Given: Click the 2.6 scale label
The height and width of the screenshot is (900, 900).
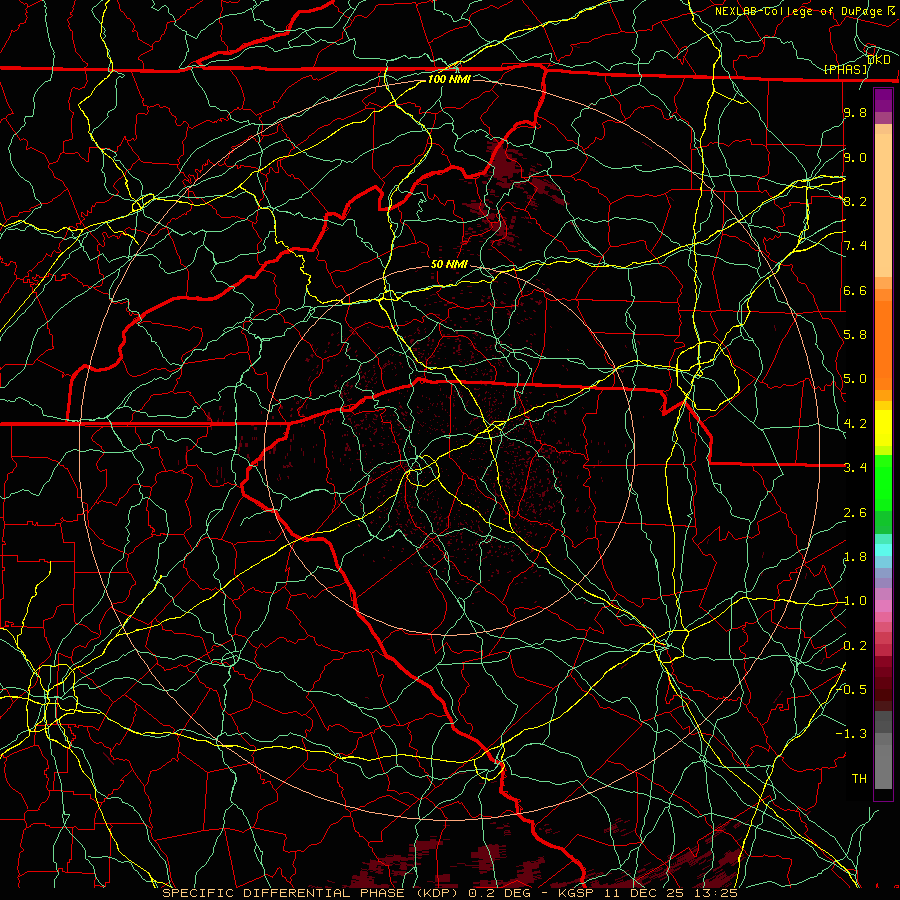Looking at the screenshot, I should (855, 512).
